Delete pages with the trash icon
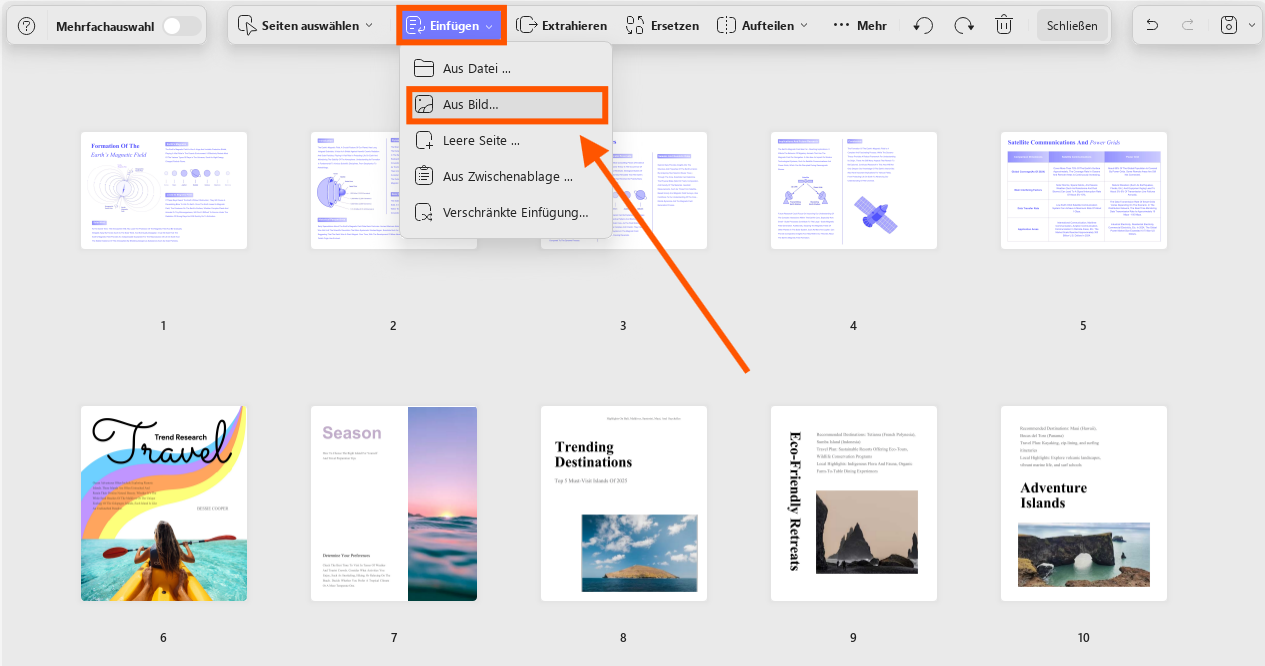The width and height of the screenshot is (1265, 666). point(1004,26)
